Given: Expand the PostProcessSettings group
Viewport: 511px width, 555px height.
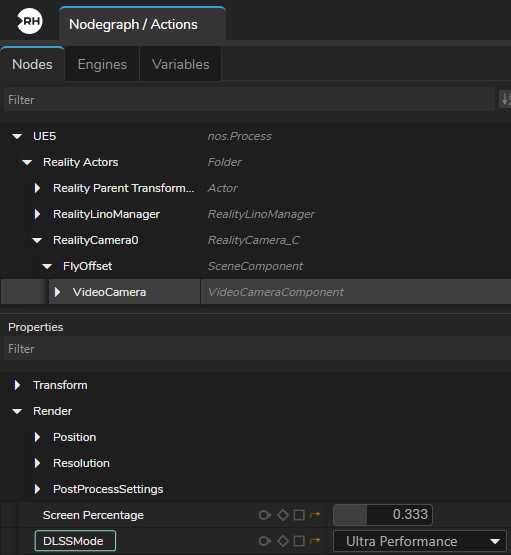Looking at the screenshot, I should point(37,489).
